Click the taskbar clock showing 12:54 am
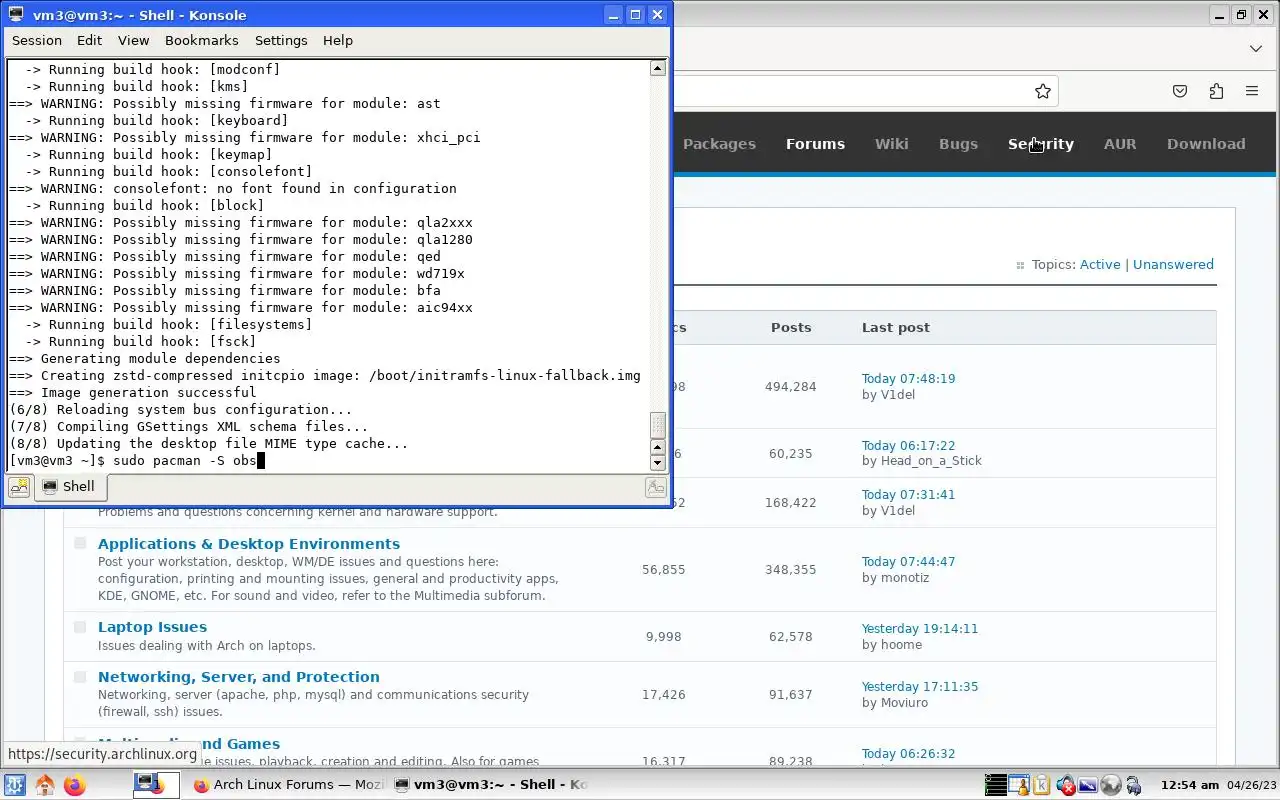This screenshot has height=800, width=1280. pyautogui.click(x=1189, y=785)
